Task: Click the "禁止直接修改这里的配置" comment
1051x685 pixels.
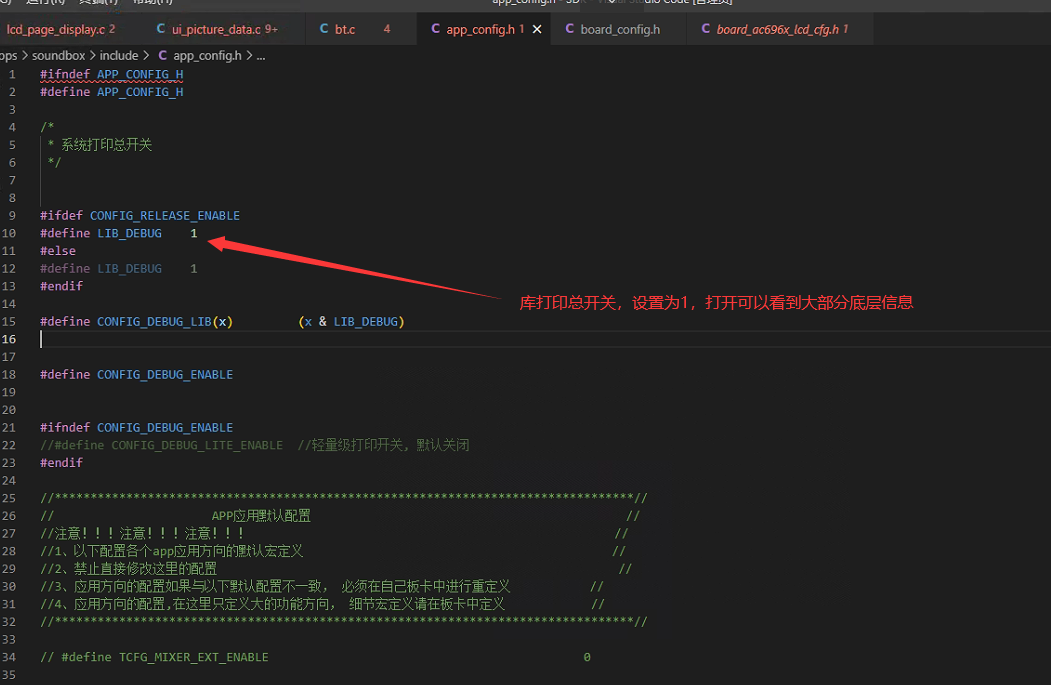Action: click(x=145, y=569)
